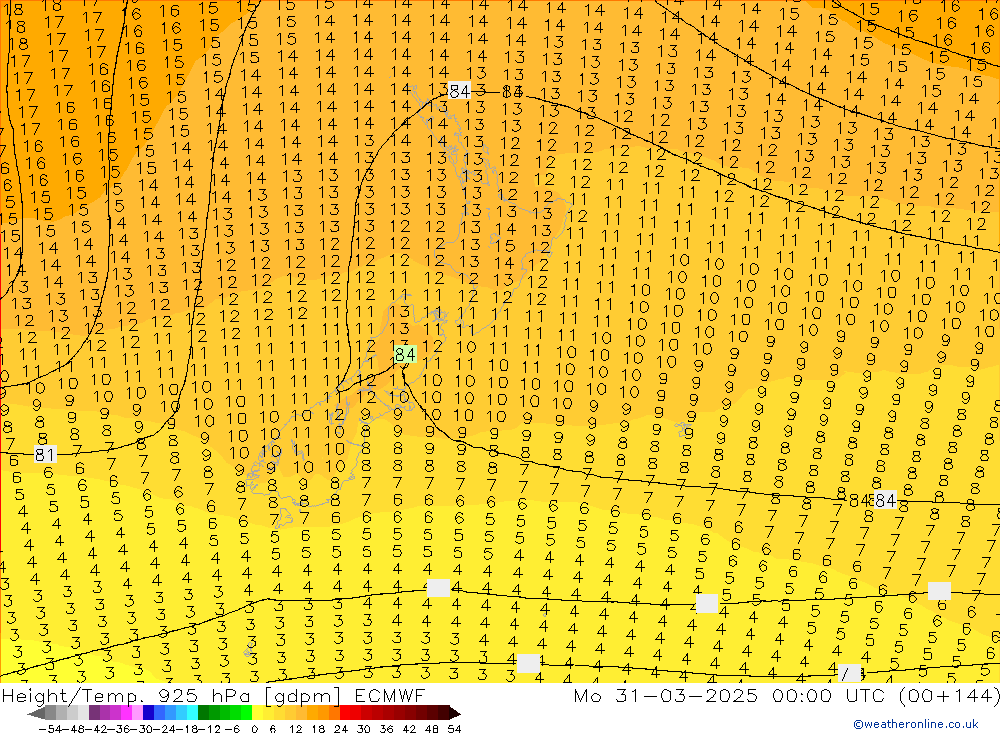Pick the brightest green legend swatch

tap(246, 713)
